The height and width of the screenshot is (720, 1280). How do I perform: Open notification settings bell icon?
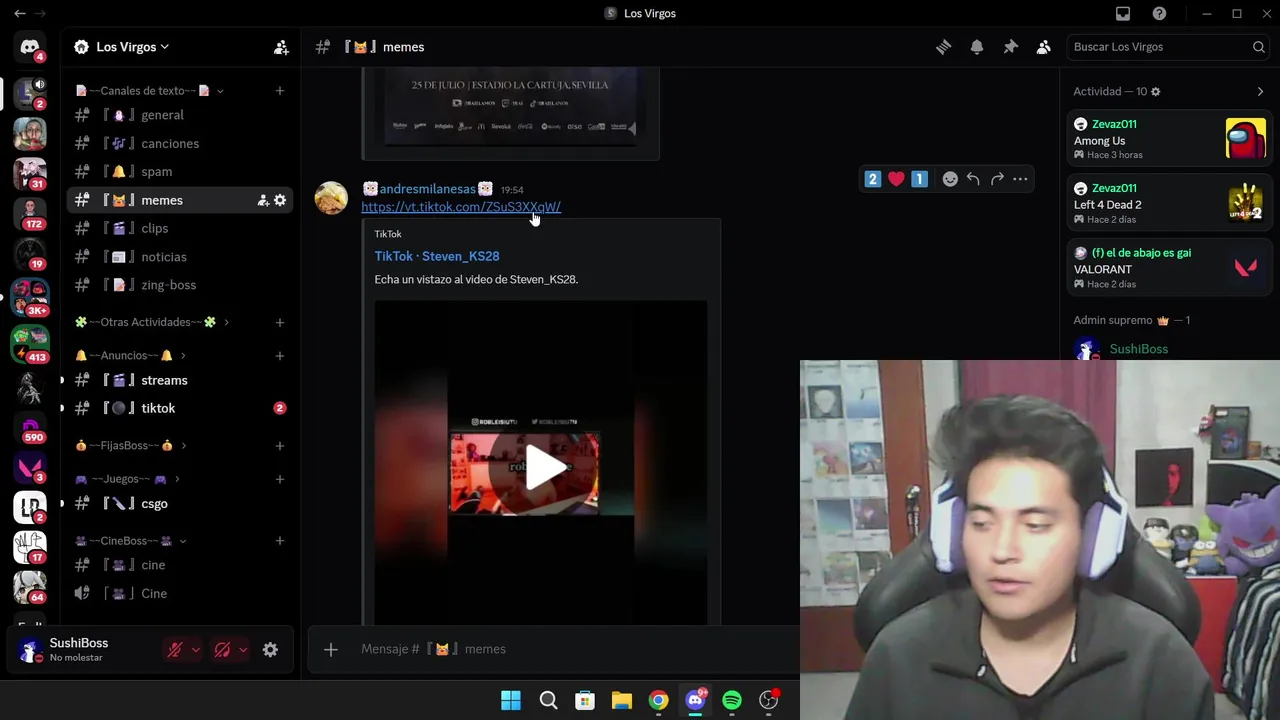tap(977, 47)
